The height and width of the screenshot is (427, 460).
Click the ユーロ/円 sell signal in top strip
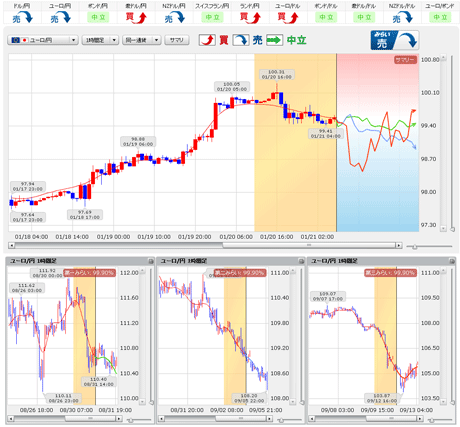click(60, 17)
